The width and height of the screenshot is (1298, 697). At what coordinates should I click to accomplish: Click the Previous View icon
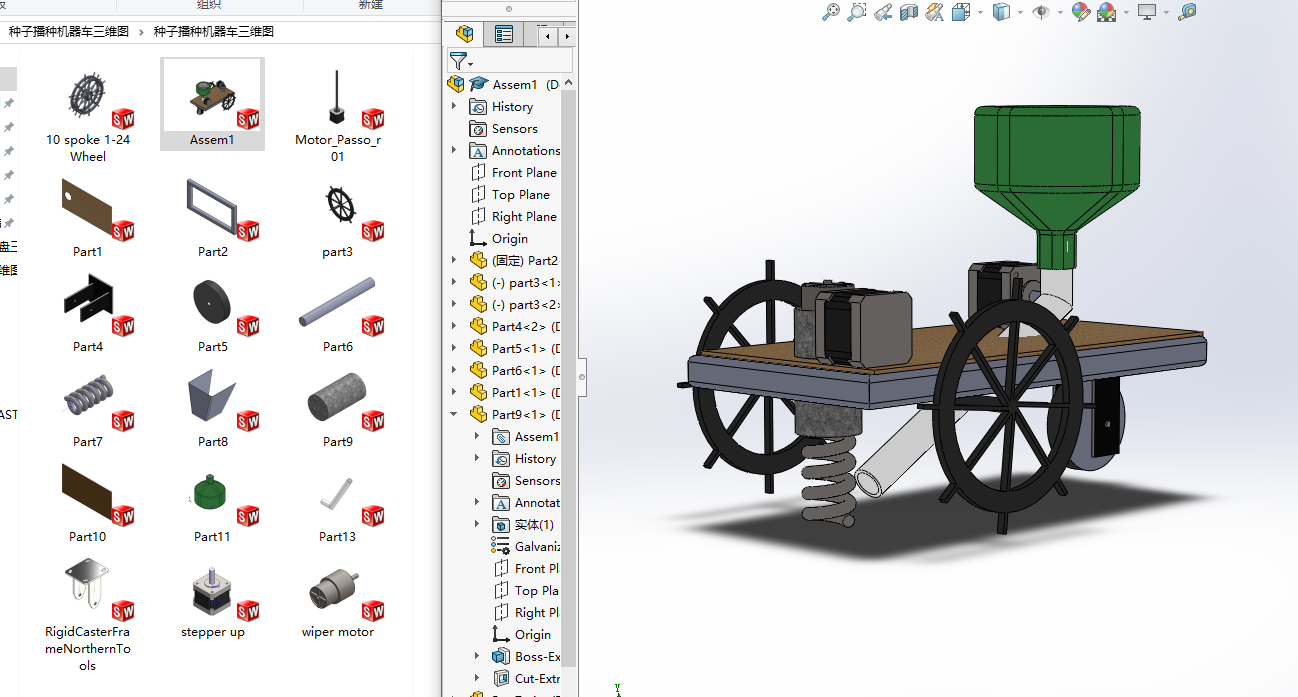pos(883,12)
